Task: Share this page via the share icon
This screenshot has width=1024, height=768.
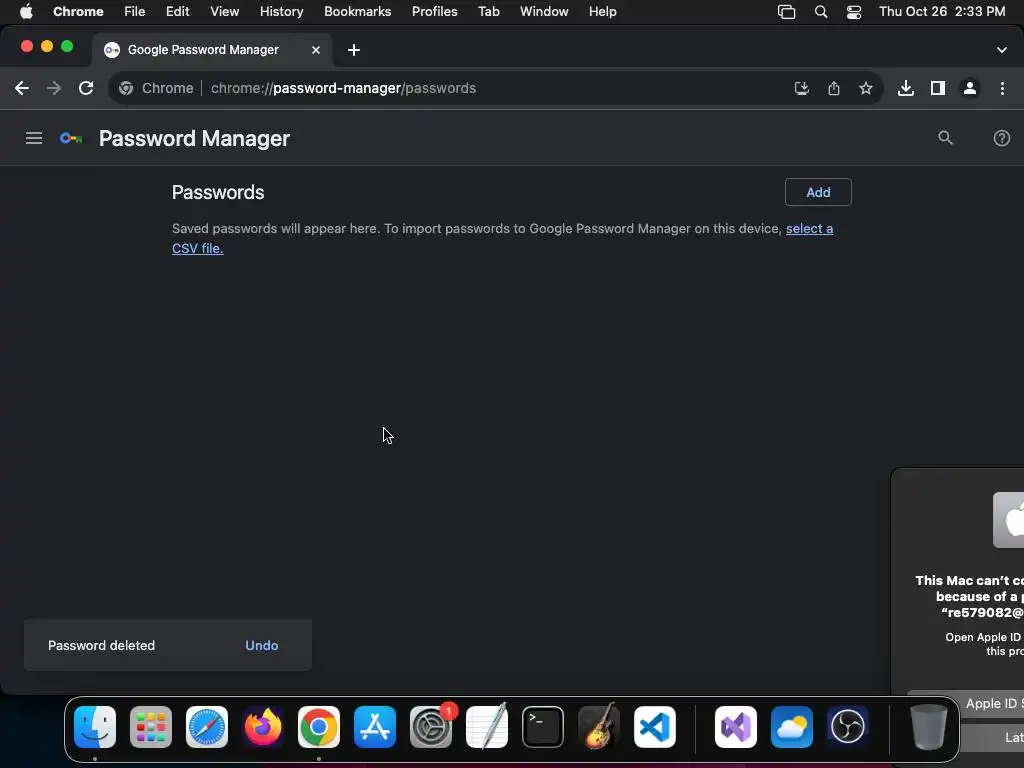Action: (x=833, y=88)
